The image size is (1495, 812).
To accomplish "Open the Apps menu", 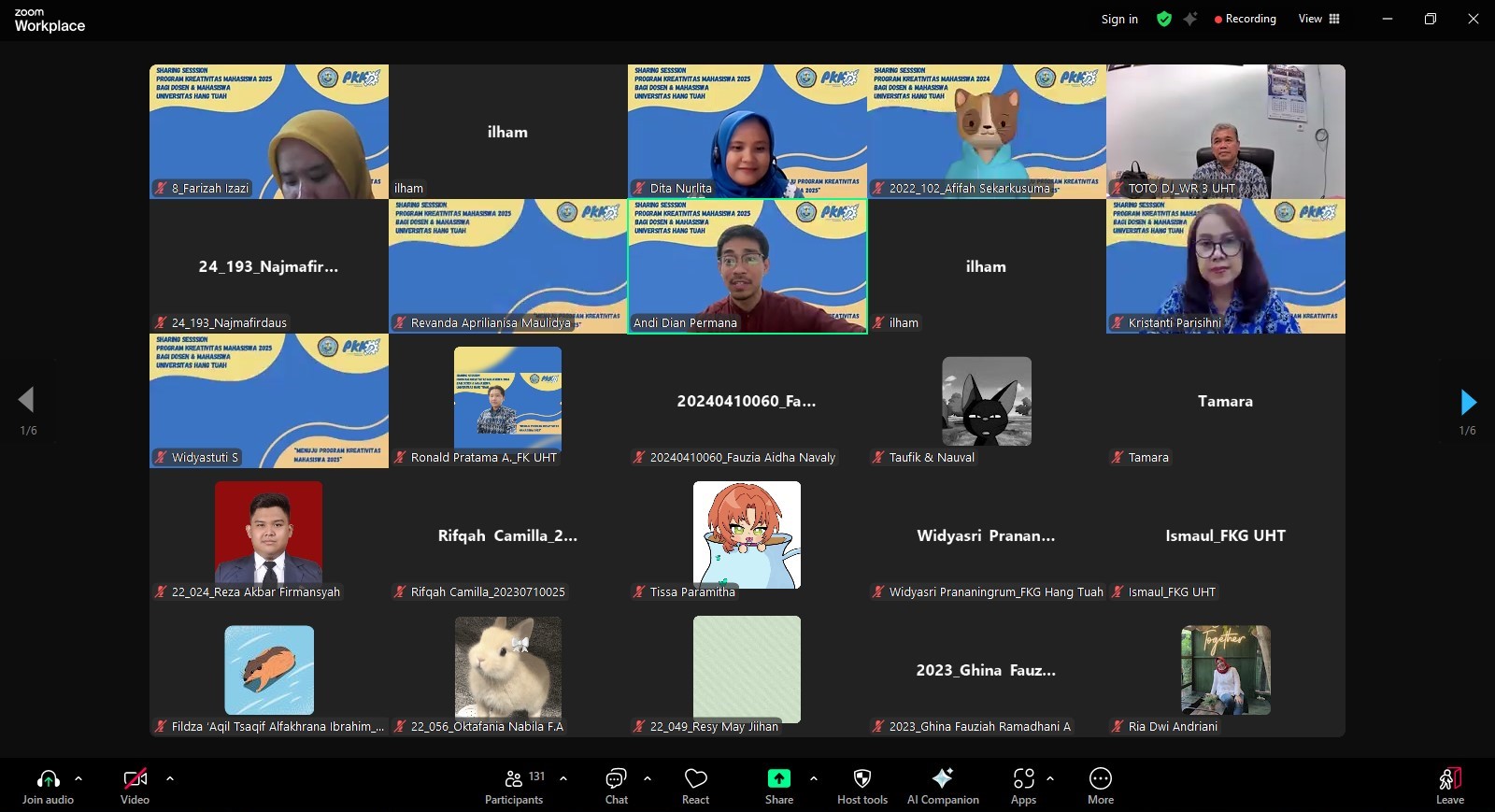I will pos(1023,786).
